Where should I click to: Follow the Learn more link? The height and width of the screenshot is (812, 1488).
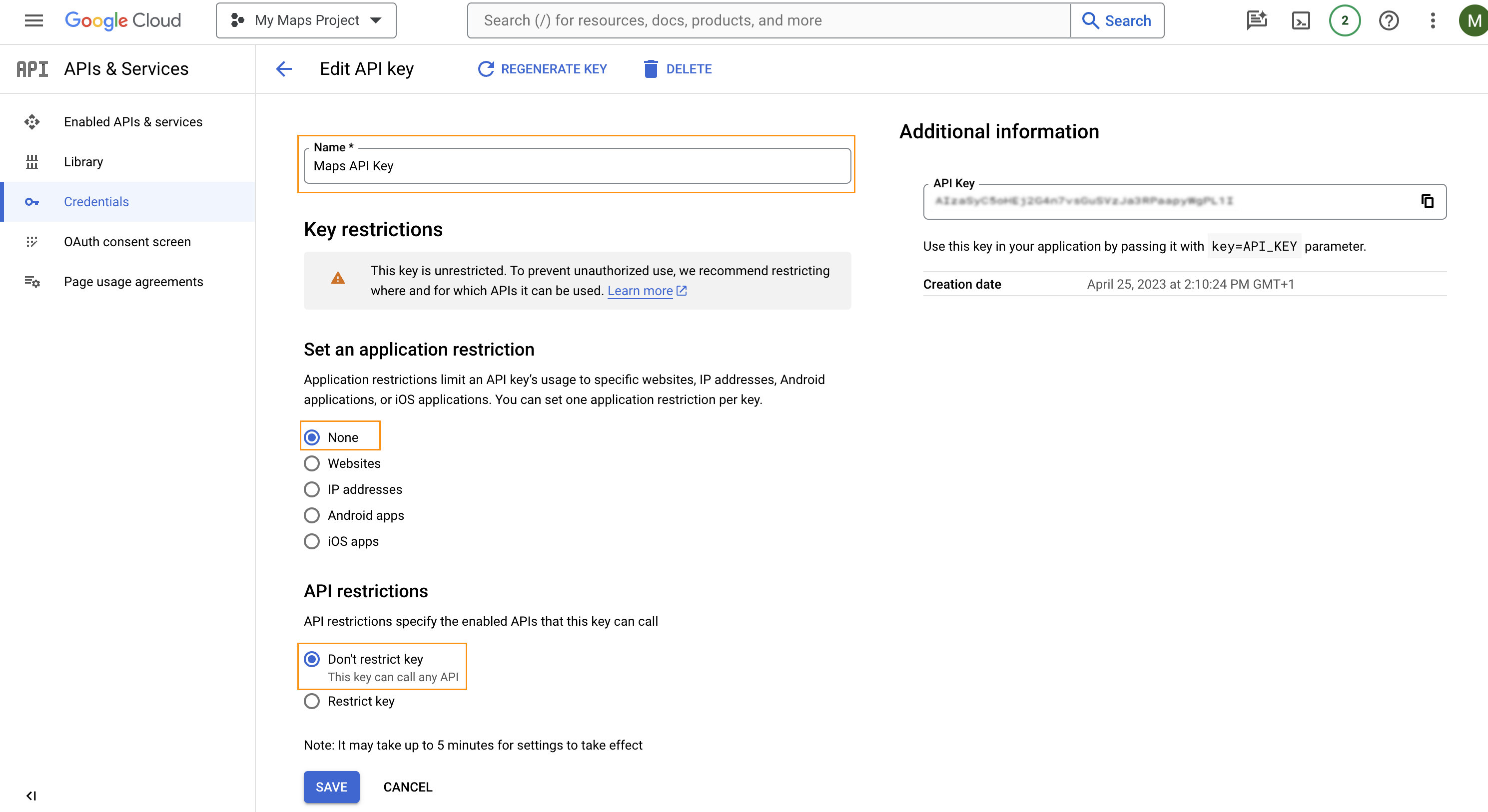click(640, 291)
